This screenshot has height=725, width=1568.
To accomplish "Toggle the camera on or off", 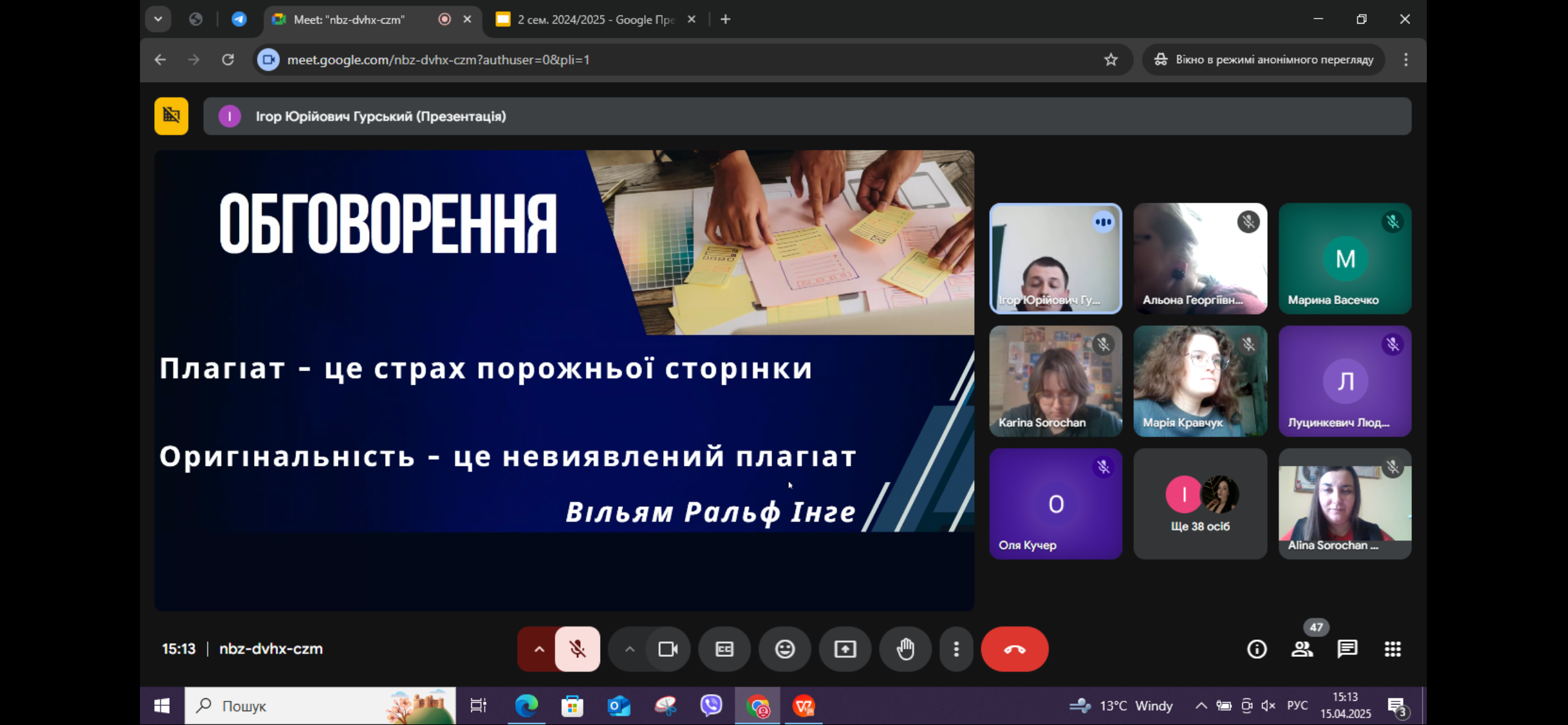I will click(x=668, y=649).
